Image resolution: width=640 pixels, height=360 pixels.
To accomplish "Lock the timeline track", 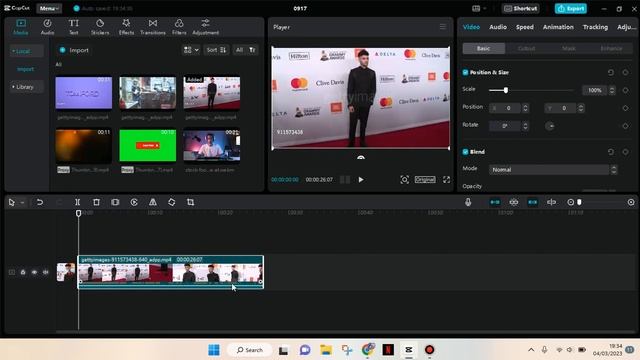I will [x=23, y=272].
